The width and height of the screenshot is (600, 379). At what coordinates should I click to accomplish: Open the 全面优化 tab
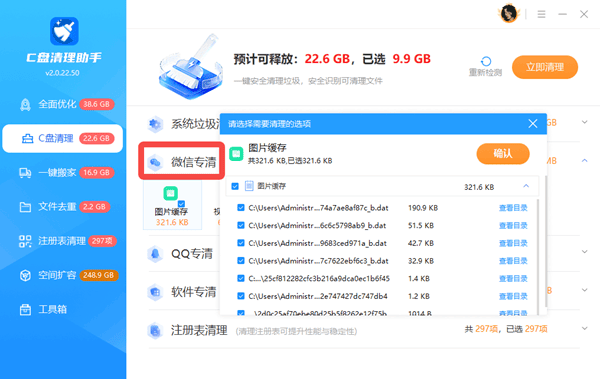(62, 105)
